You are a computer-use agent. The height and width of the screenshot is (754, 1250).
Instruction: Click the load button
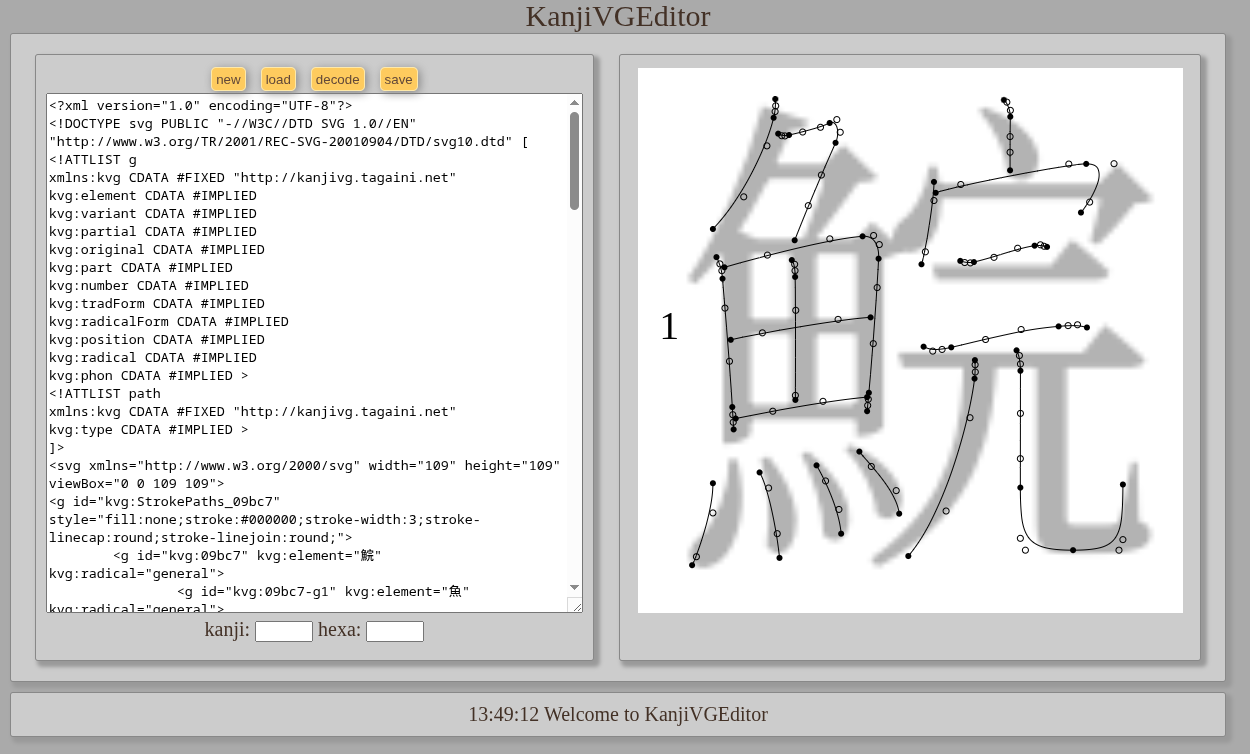point(278,79)
